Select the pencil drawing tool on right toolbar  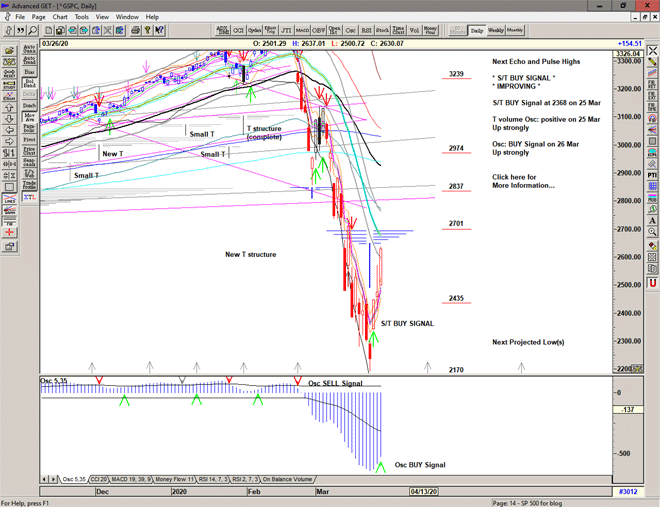[652, 62]
